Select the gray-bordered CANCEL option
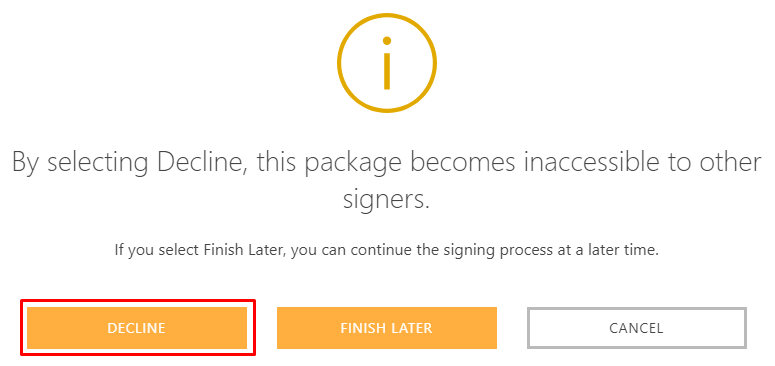The height and width of the screenshot is (366, 775). pyautogui.click(x=637, y=328)
